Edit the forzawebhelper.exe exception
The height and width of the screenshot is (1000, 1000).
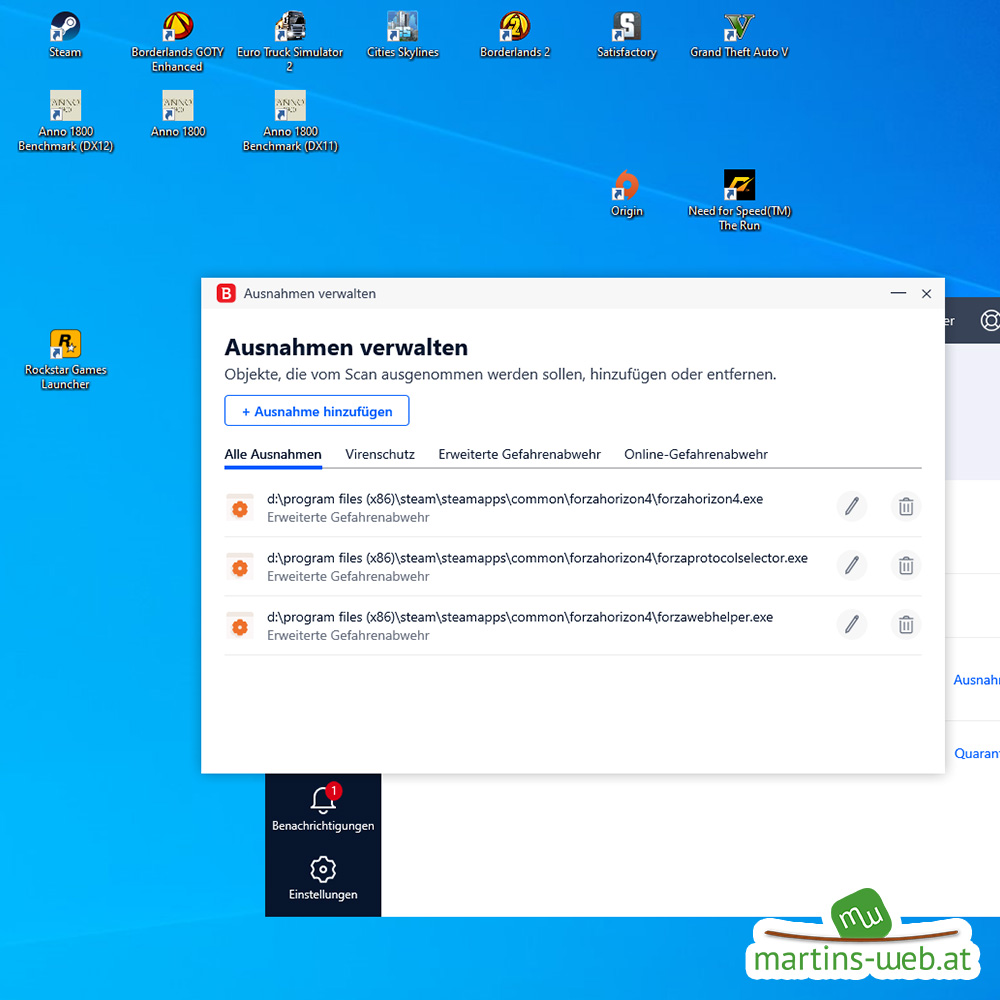click(x=851, y=625)
